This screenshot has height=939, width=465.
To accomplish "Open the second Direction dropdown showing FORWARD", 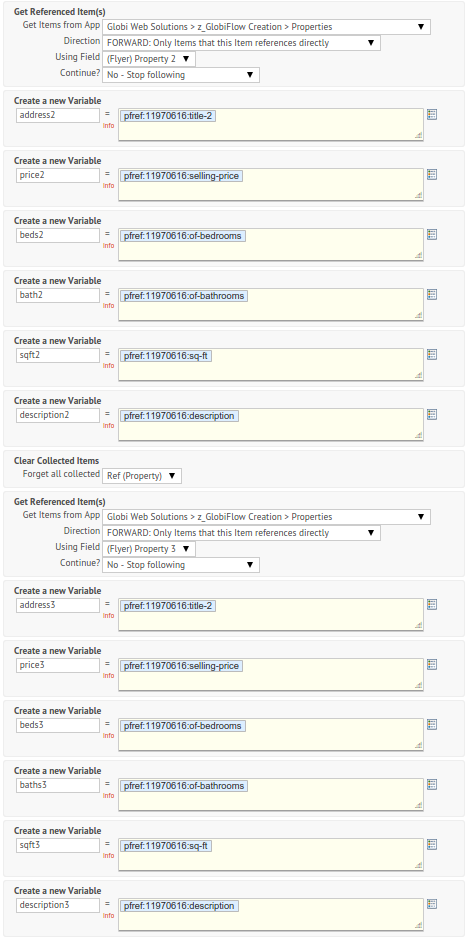I will tap(241, 533).
